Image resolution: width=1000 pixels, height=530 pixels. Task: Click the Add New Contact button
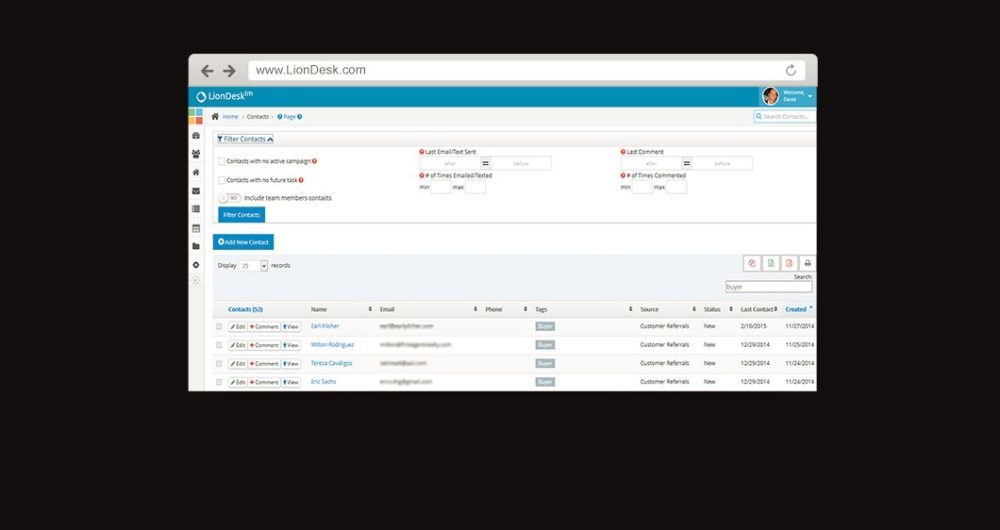(243, 242)
